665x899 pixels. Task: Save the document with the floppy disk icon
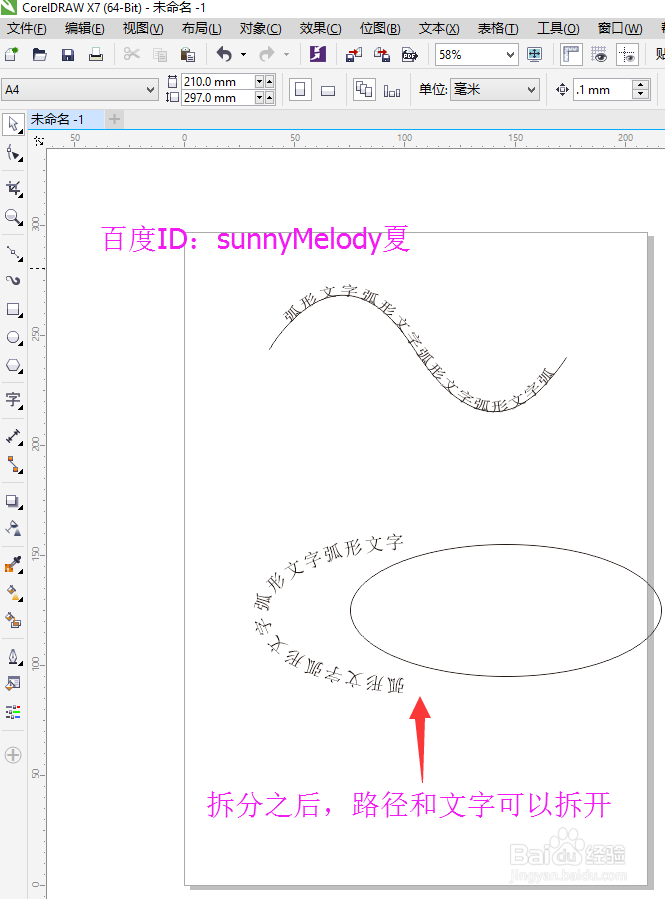pyautogui.click(x=68, y=55)
